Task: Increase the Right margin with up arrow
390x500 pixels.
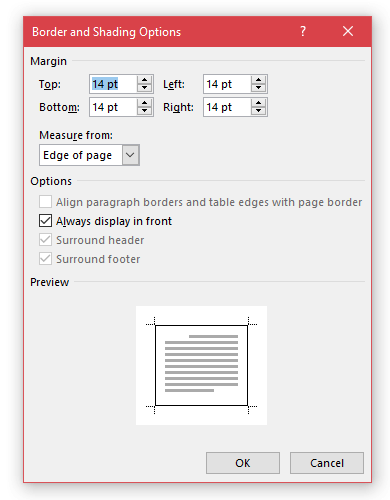Action: coord(258,103)
